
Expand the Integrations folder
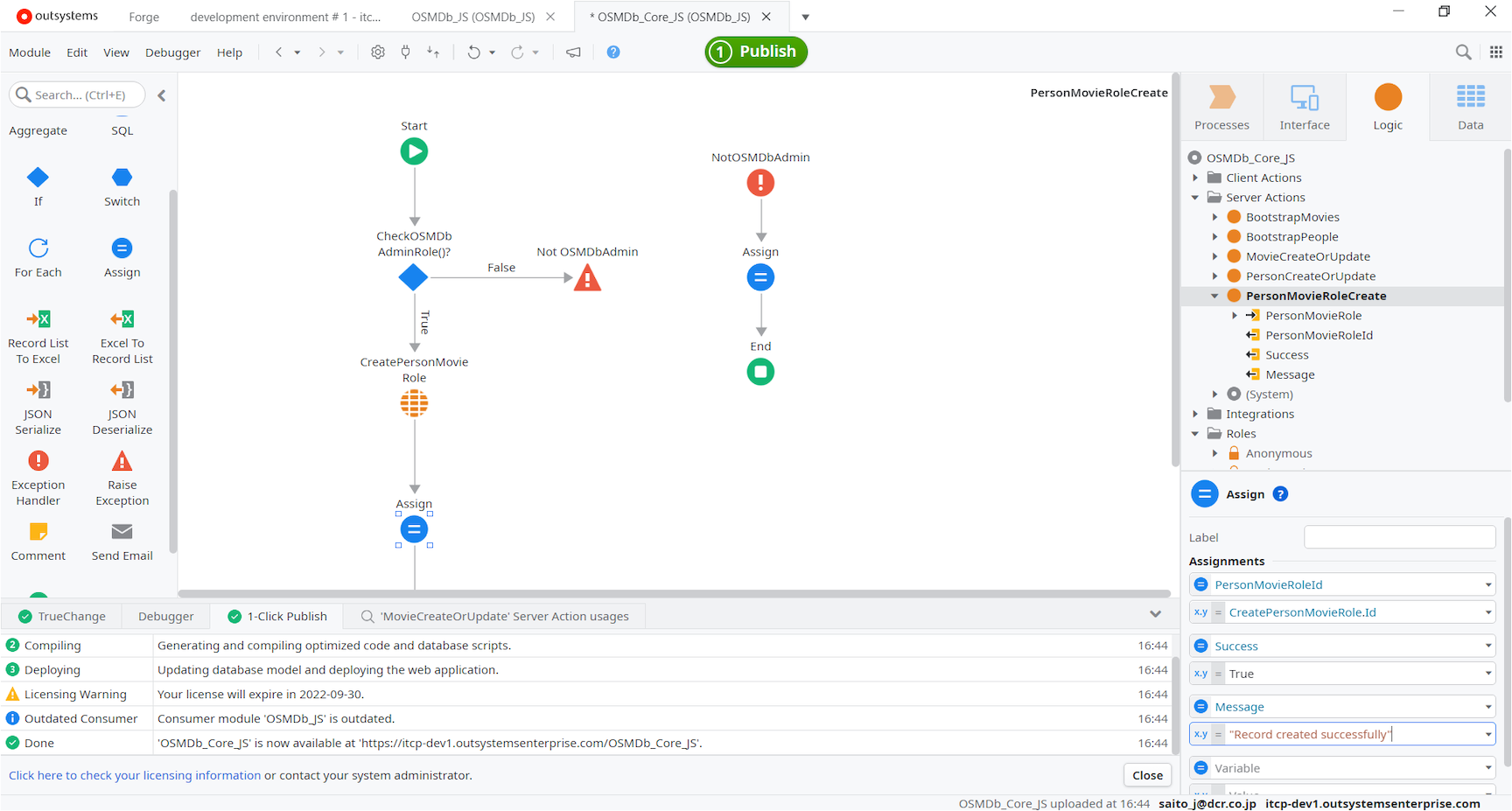click(x=1195, y=414)
